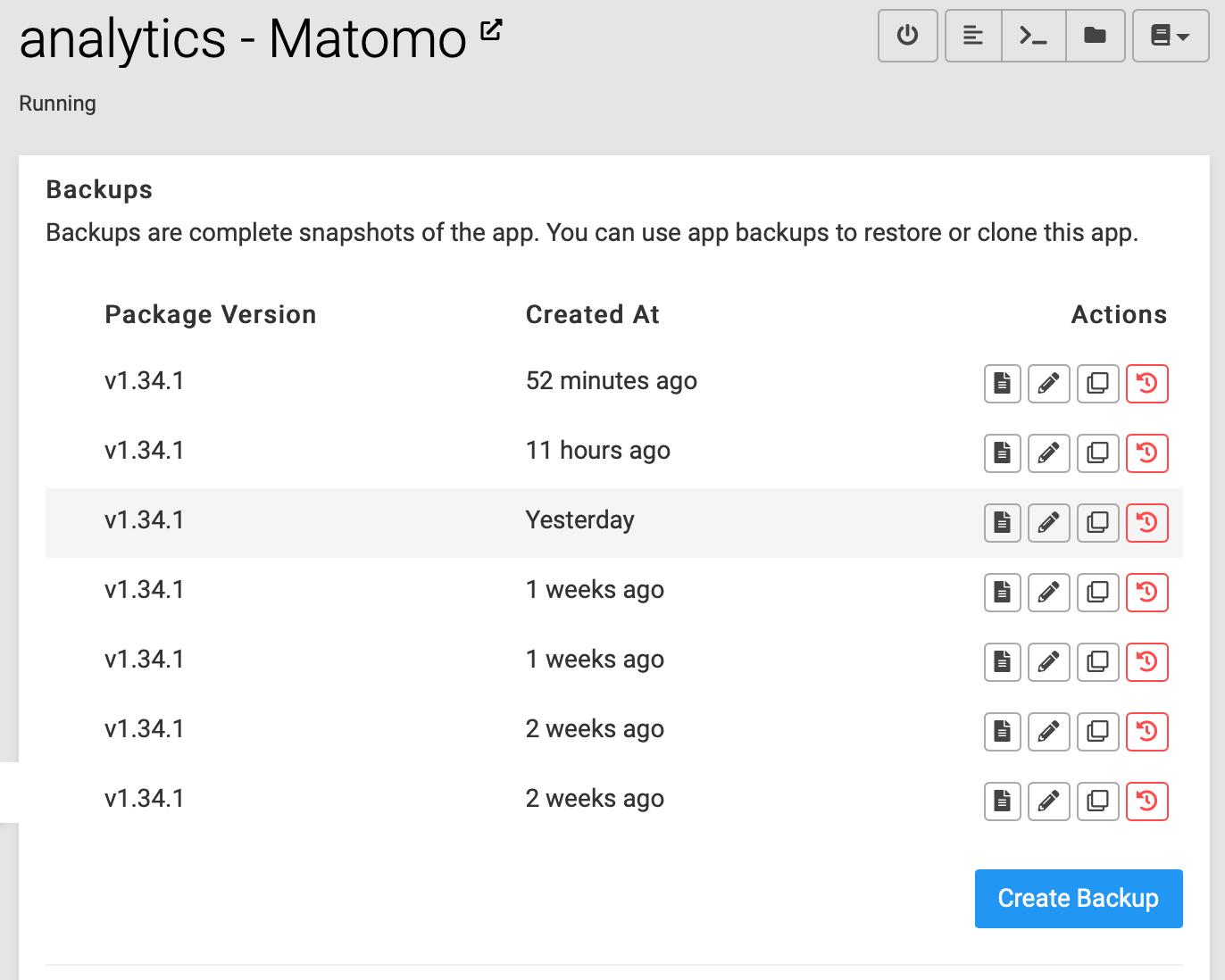The image size is (1225, 980).
Task: Click the Create Backup button
Action: (x=1079, y=899)
